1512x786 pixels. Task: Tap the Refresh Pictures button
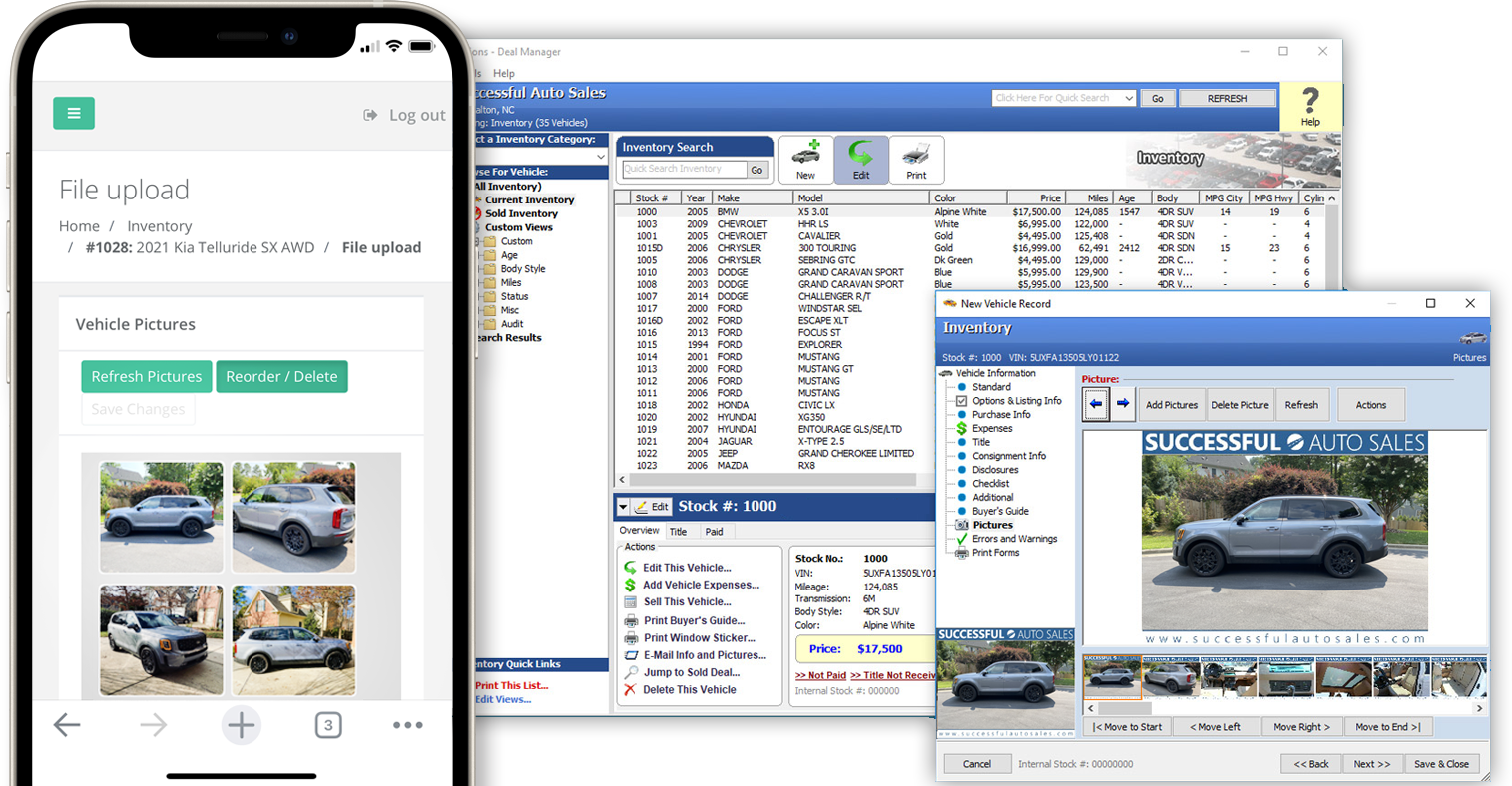click(x=146, y=376)
